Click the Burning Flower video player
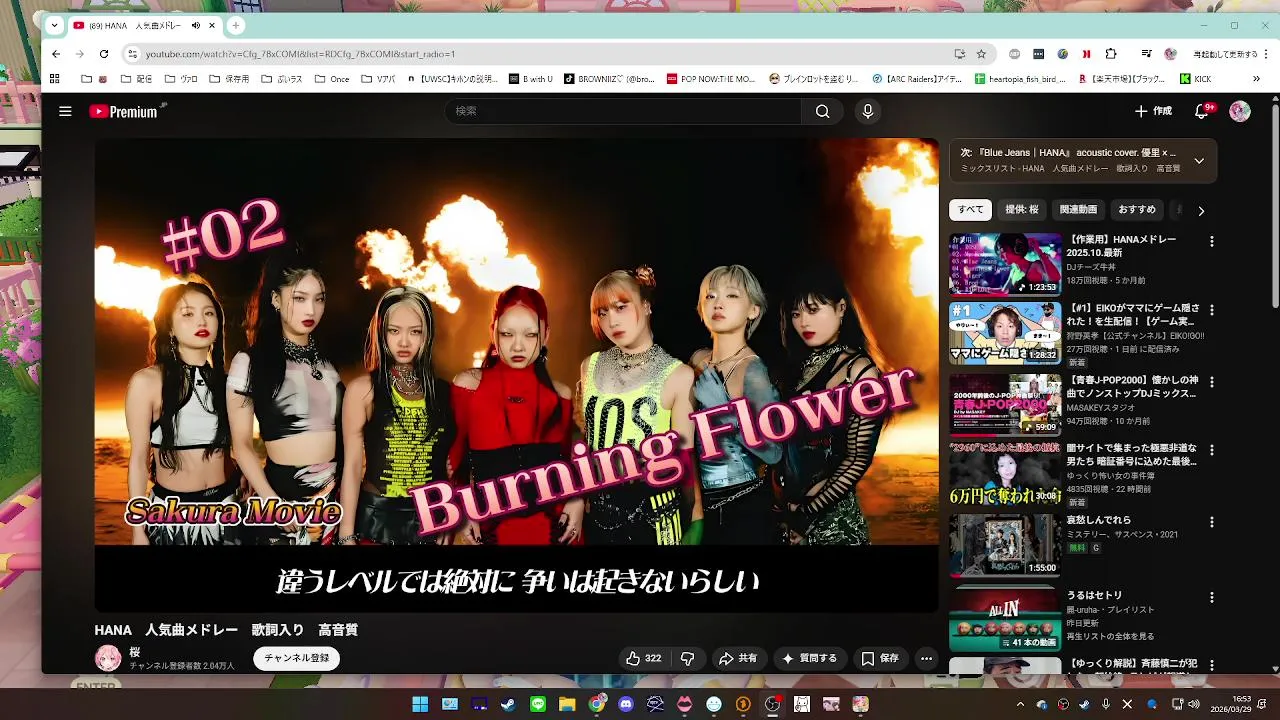Image resolution: width=1280 pixels, height=720 pixels. [x=516, y=375]
